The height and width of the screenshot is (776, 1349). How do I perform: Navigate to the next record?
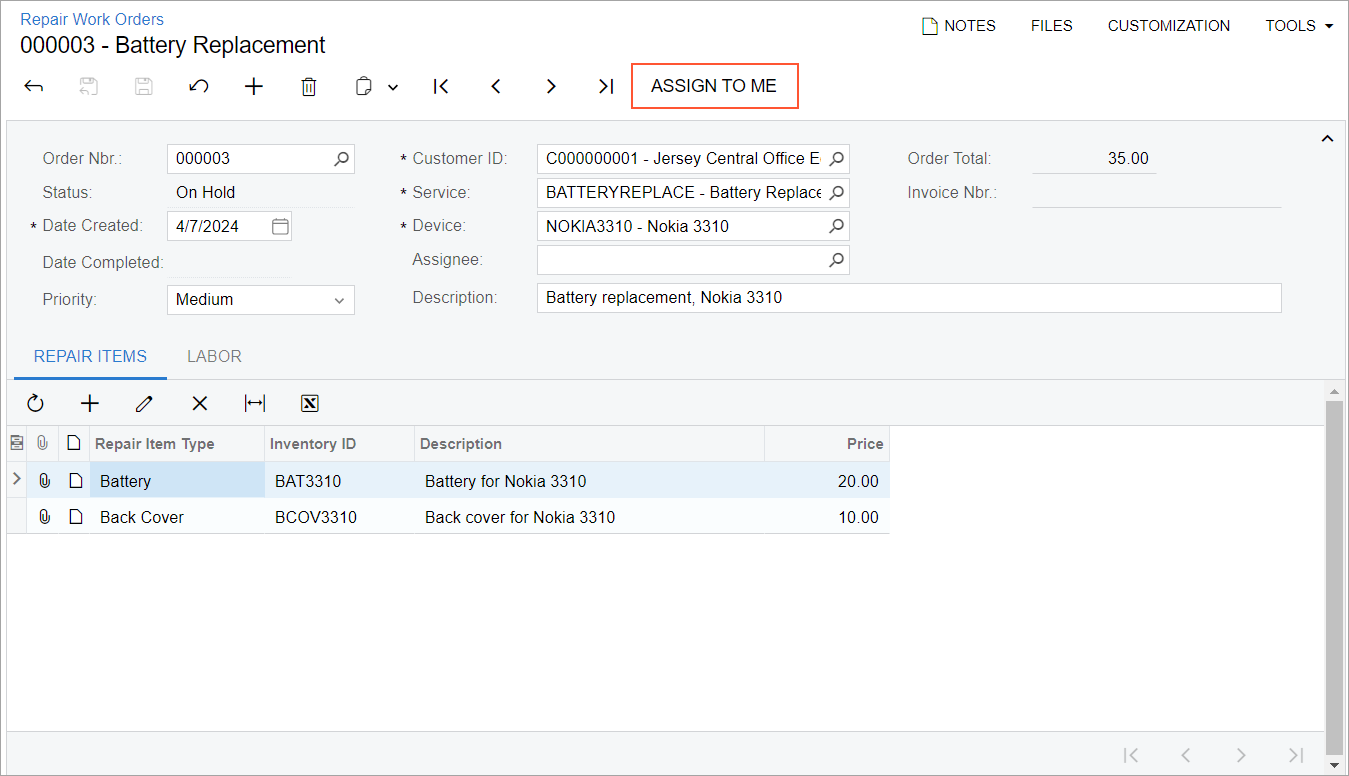coord(551,87)
